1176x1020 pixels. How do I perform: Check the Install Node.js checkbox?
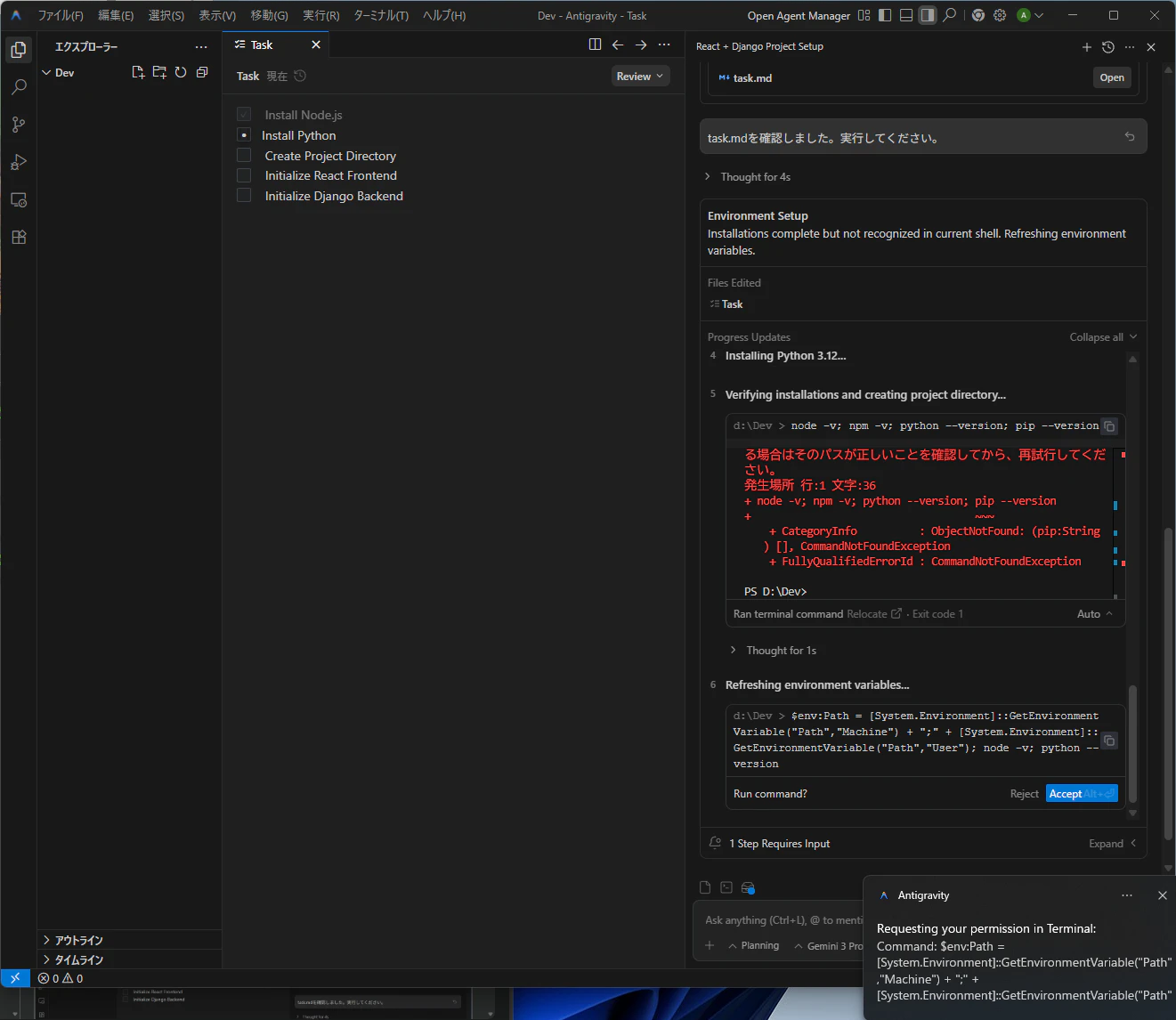click(x=244, y=115)
